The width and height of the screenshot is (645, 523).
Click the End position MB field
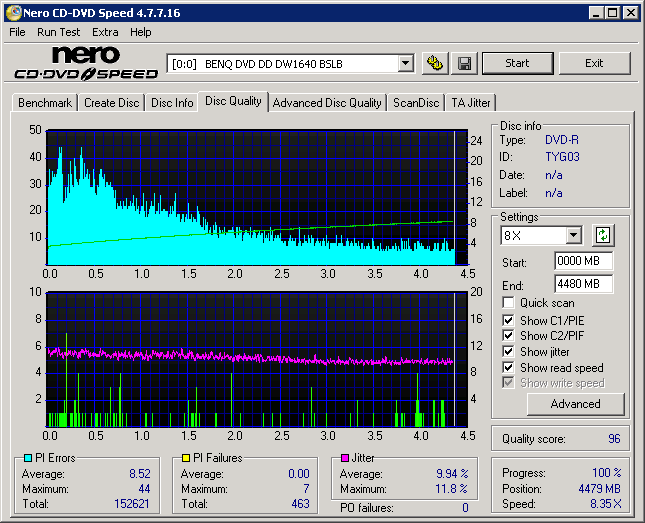click(x=583, y=284)
